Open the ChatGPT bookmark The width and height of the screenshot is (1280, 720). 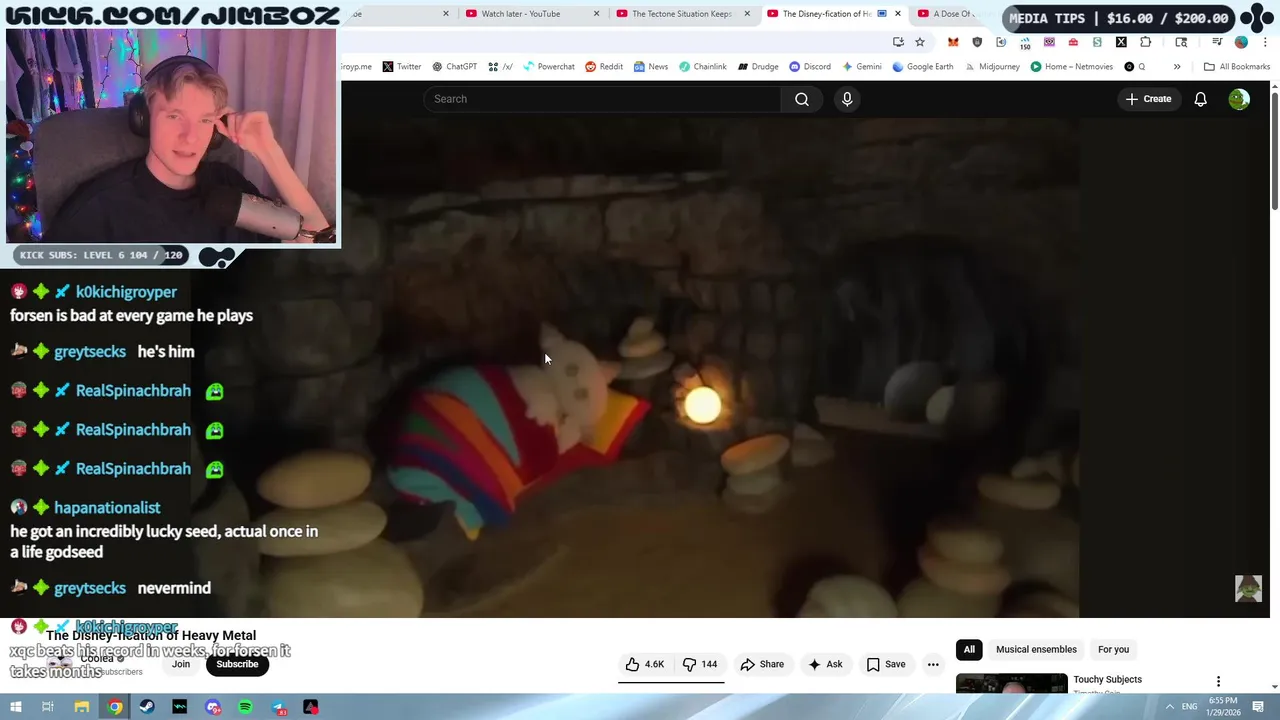[454, 67]
